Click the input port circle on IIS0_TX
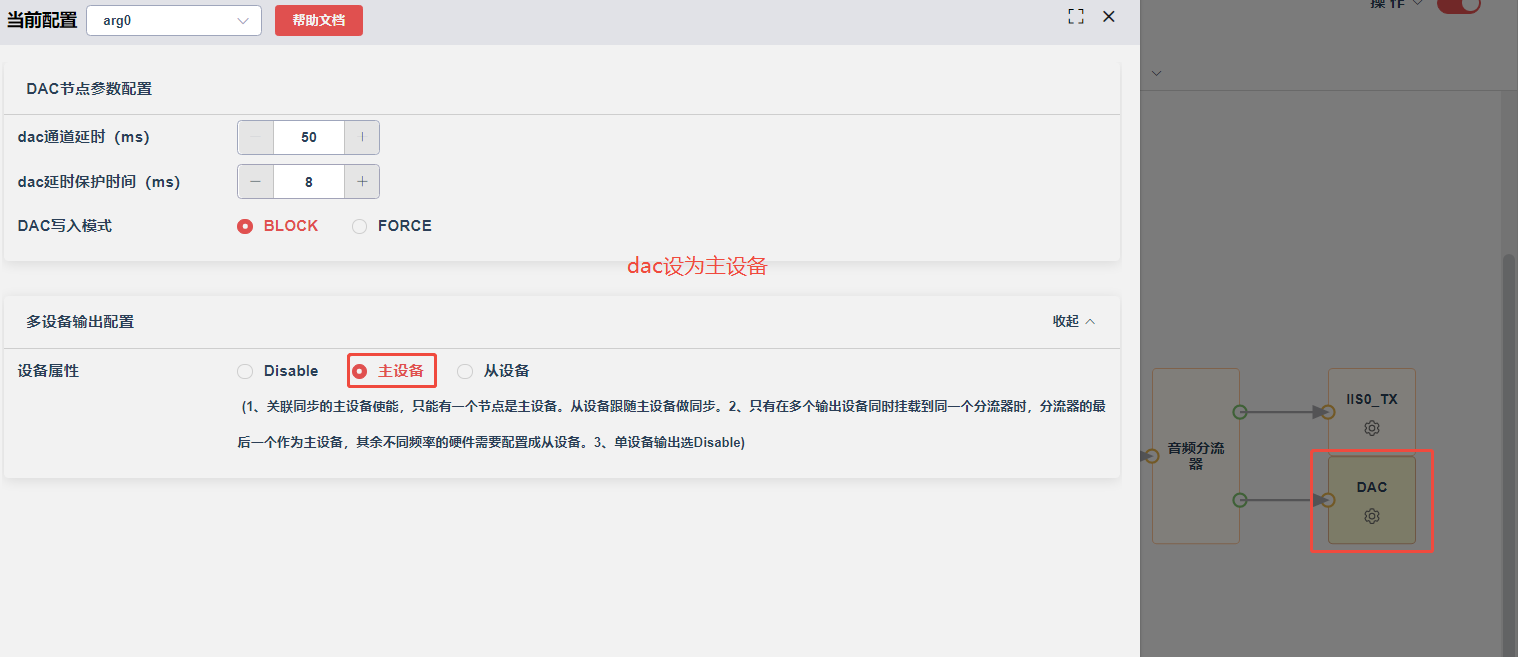Screen dimensions: 1518x657 [1328, 412]
